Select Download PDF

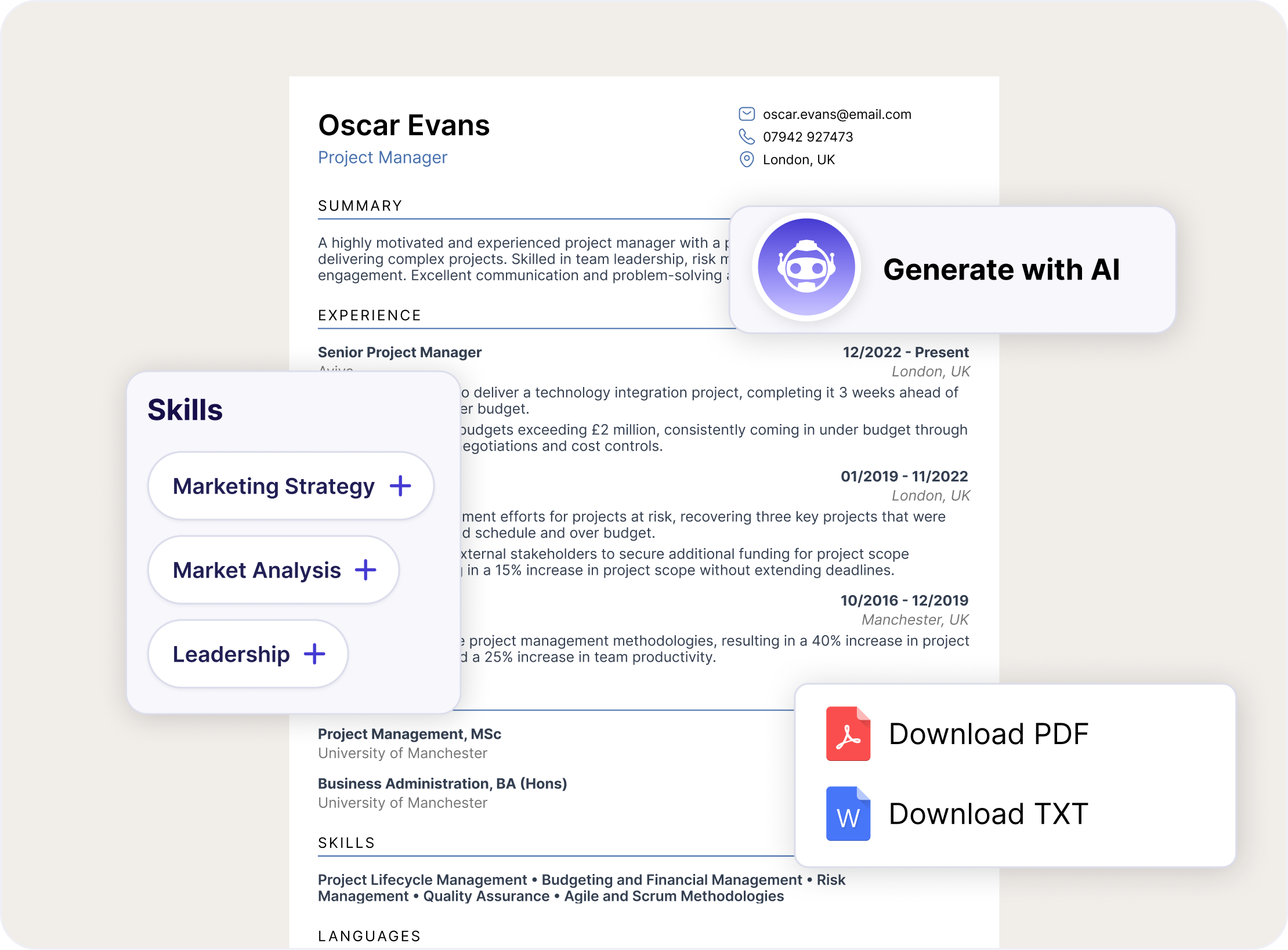989,734
